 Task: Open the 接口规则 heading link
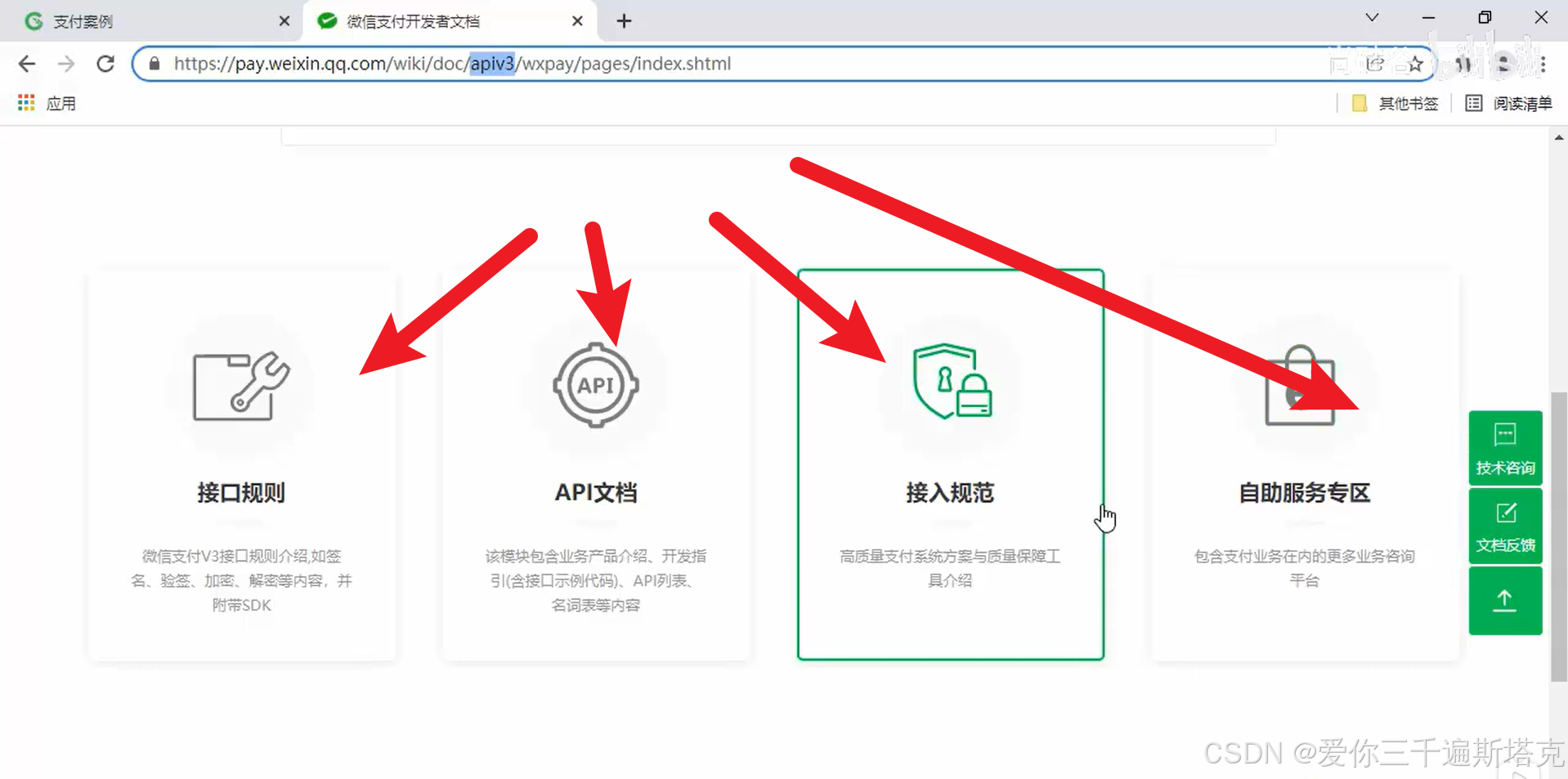[x=241, y=493]
